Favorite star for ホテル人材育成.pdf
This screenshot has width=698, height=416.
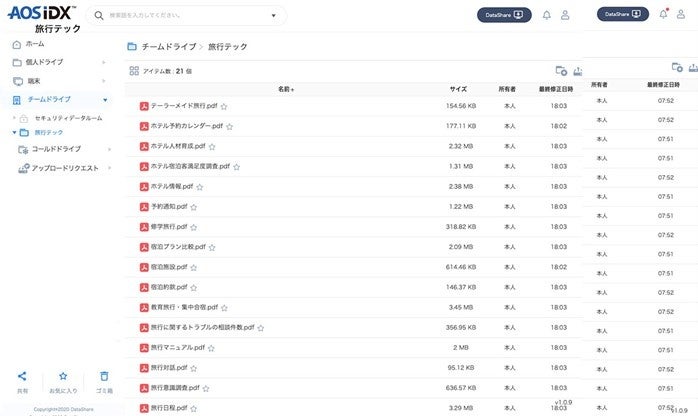[212, 146]
